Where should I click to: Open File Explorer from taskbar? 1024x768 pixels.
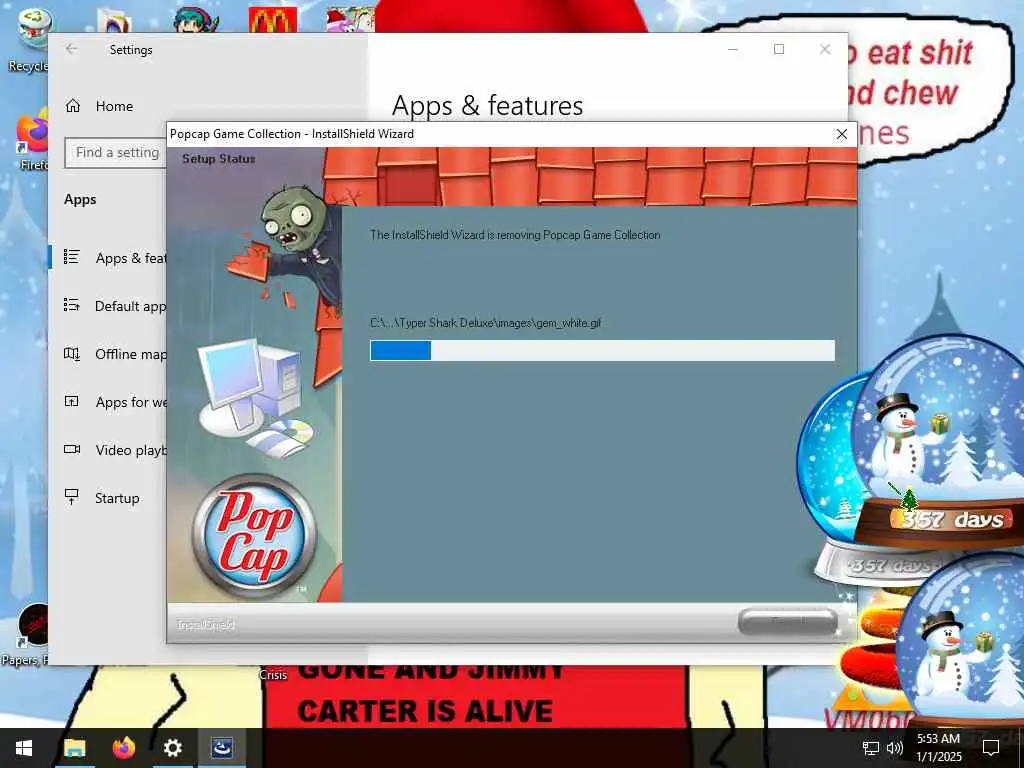(x=74, y=748)
